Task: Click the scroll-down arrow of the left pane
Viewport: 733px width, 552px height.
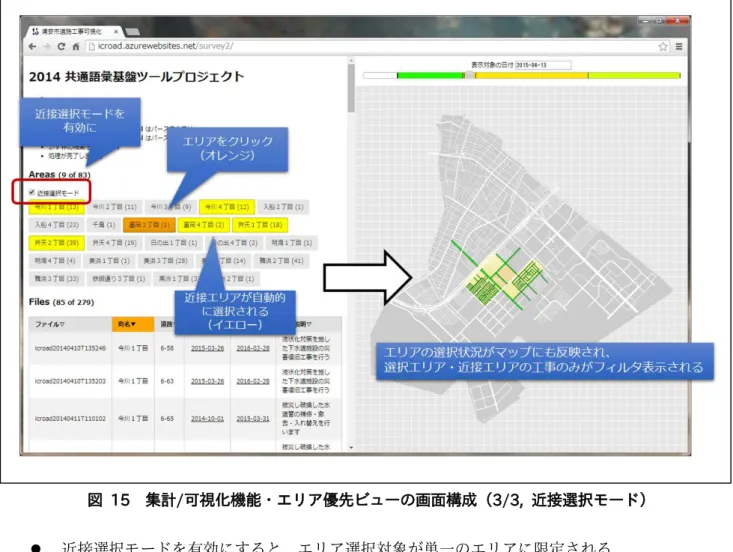Action: 351,448
